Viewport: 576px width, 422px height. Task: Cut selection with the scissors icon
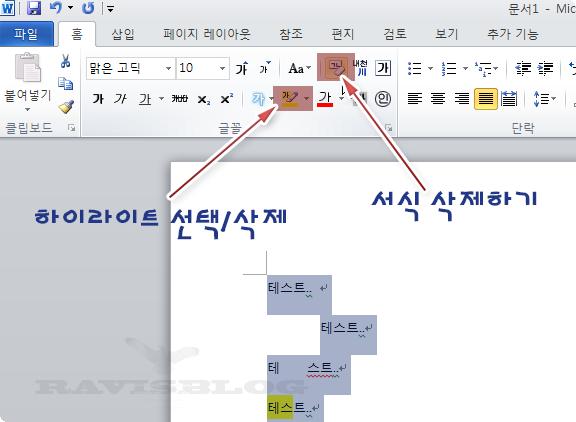coord(66,61)
